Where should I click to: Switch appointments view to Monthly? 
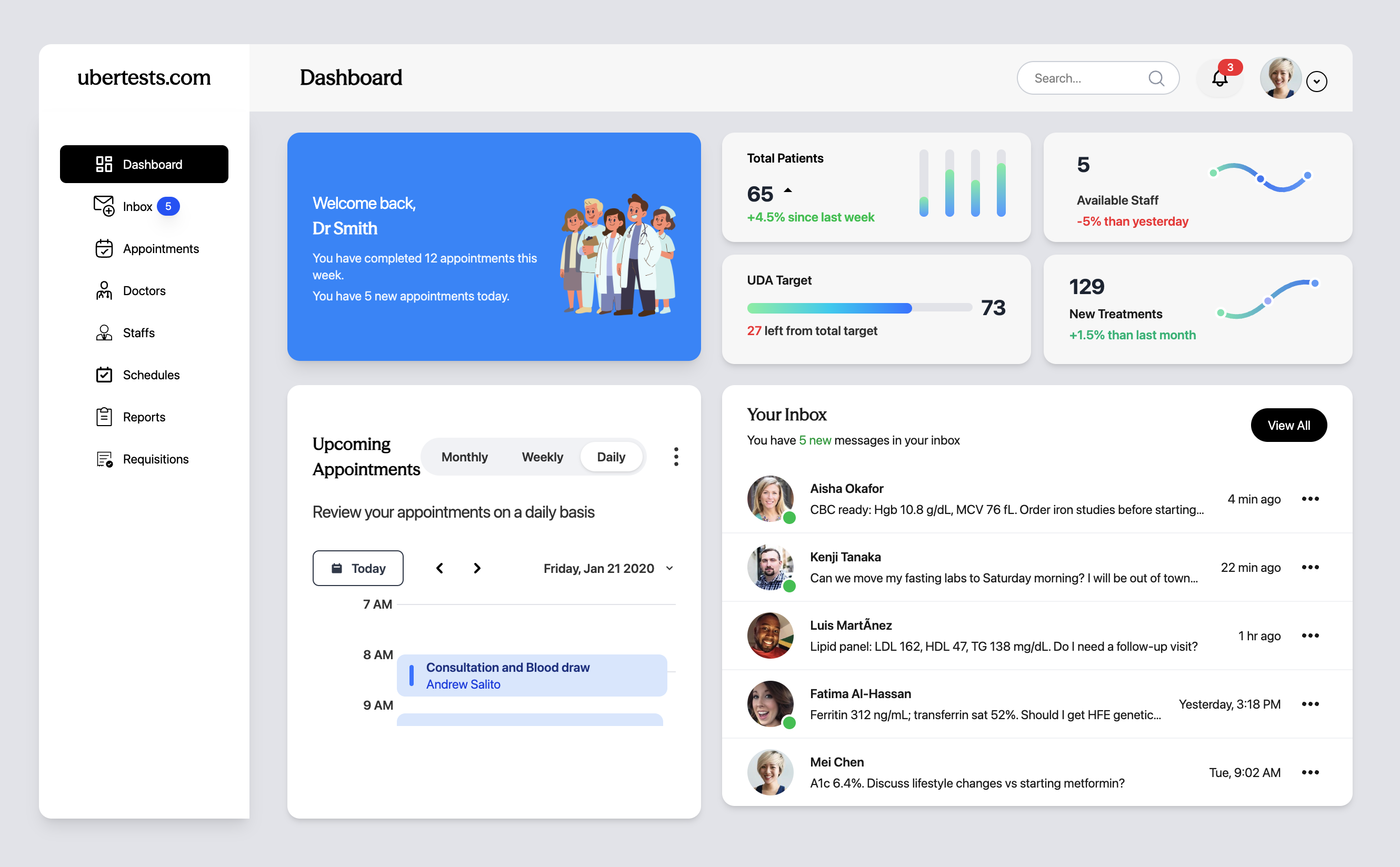465,457
